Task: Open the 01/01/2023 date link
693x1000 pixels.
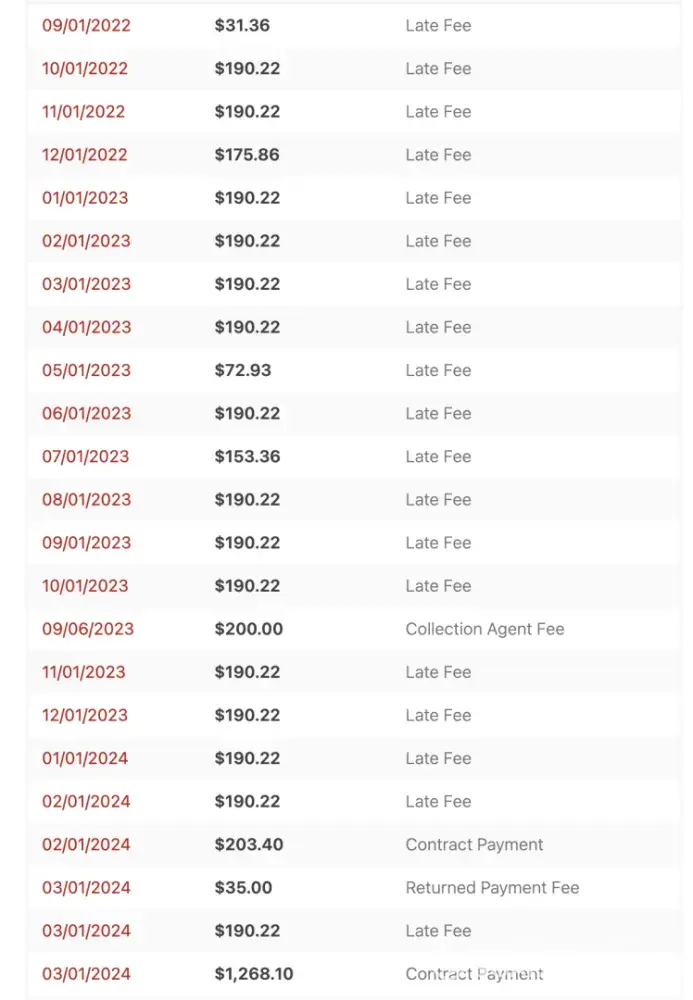Action: click(85, 198)
